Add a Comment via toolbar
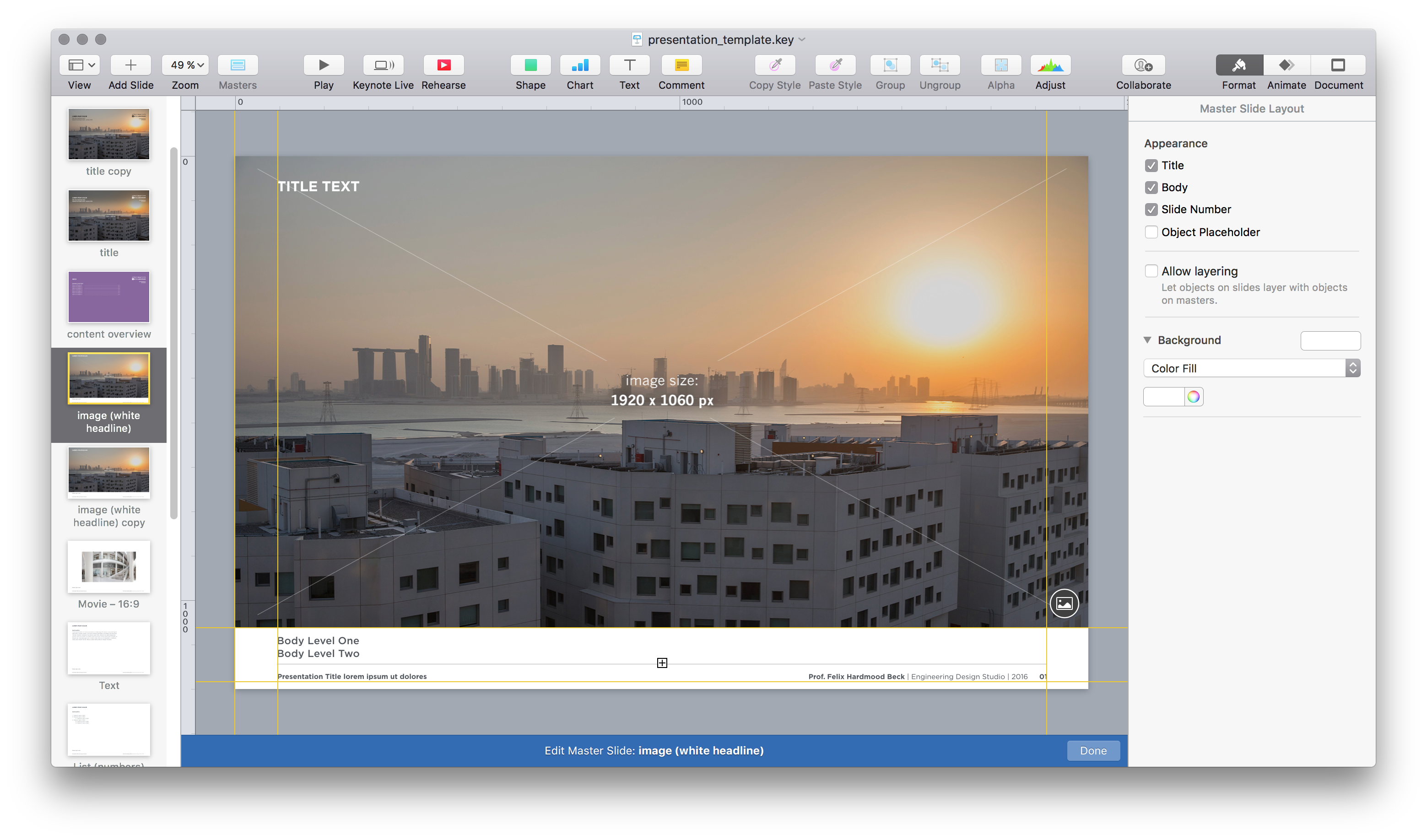The image size is (1427, 840). coord(681,65)
